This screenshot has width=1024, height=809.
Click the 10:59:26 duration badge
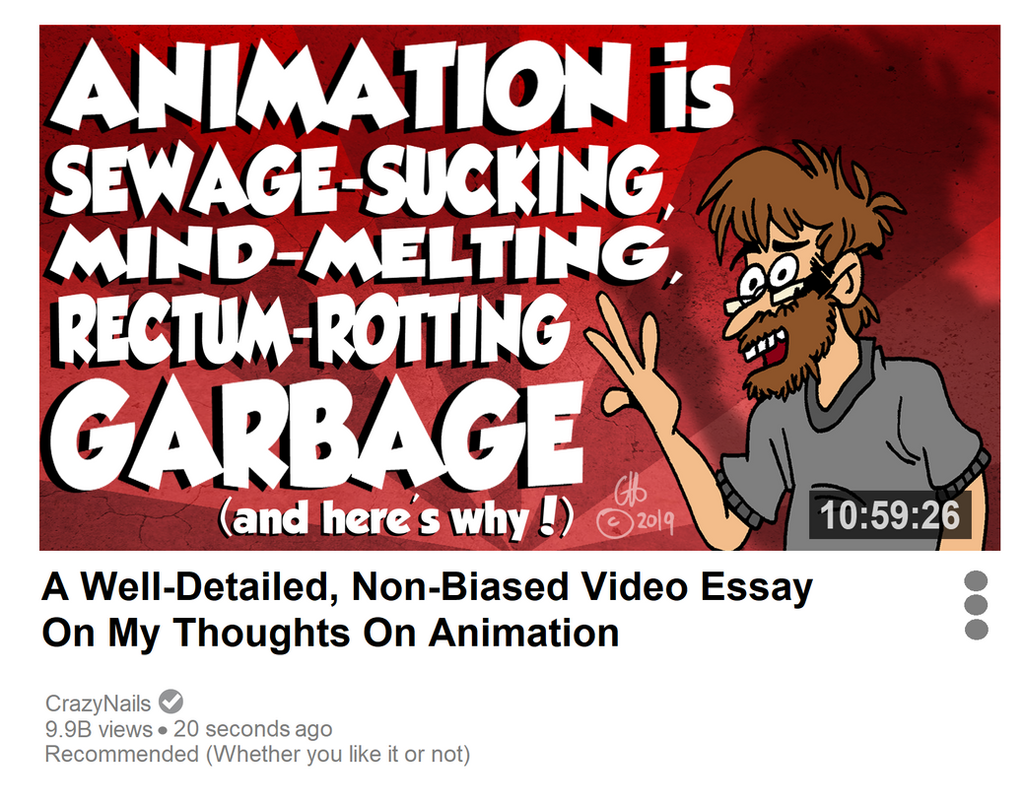tap(889, 515)
